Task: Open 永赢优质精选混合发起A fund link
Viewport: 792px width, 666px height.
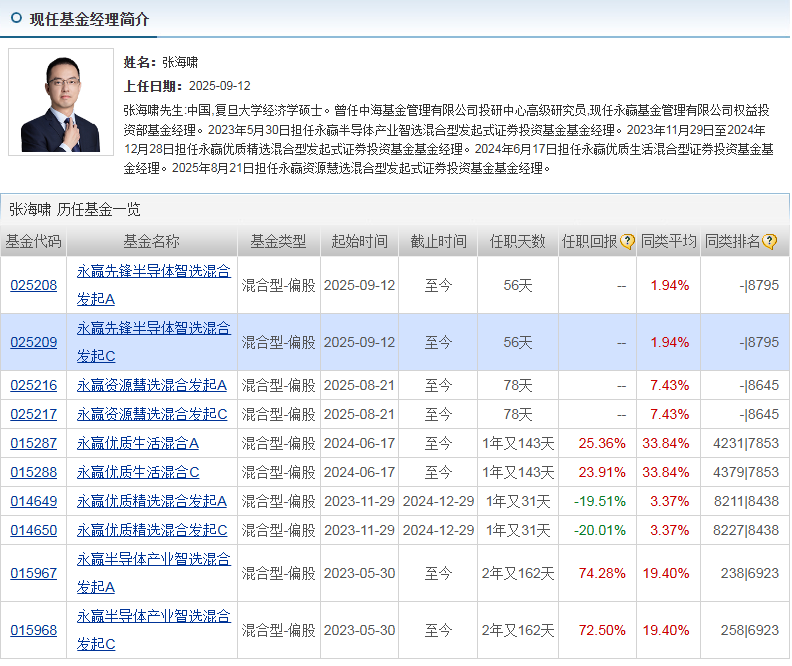Action: [x=152, y=501]
